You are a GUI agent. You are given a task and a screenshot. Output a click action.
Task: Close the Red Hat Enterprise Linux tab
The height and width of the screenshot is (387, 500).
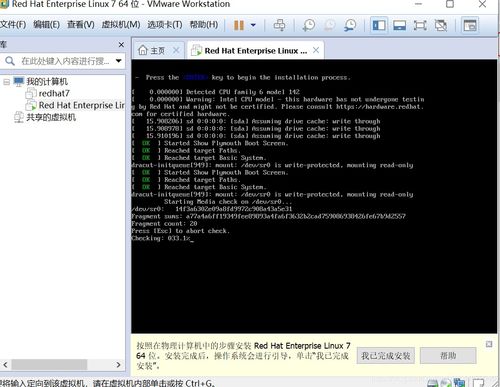pos(316,50)
